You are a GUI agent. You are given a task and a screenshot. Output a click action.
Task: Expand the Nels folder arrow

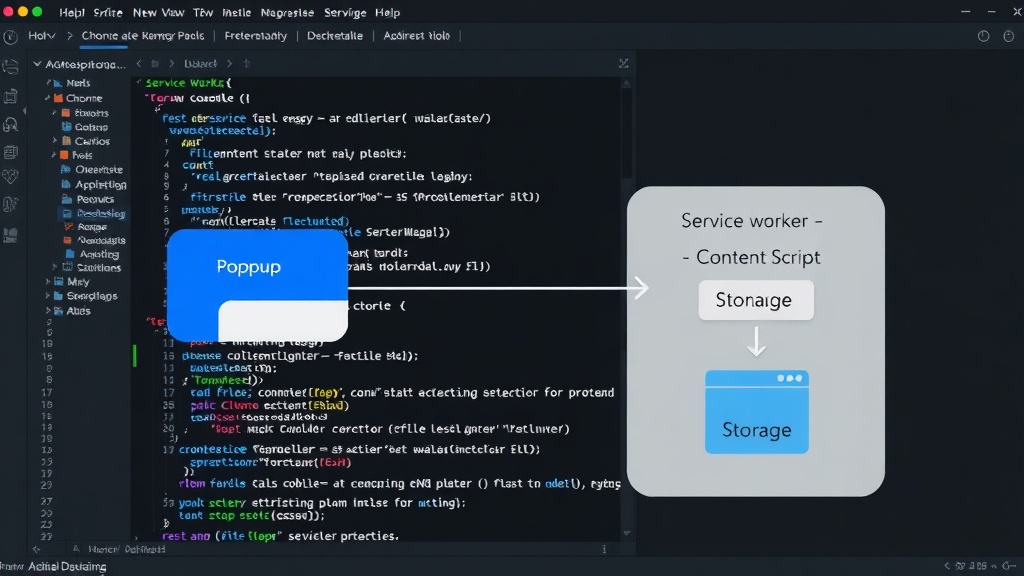click(48, 83)
